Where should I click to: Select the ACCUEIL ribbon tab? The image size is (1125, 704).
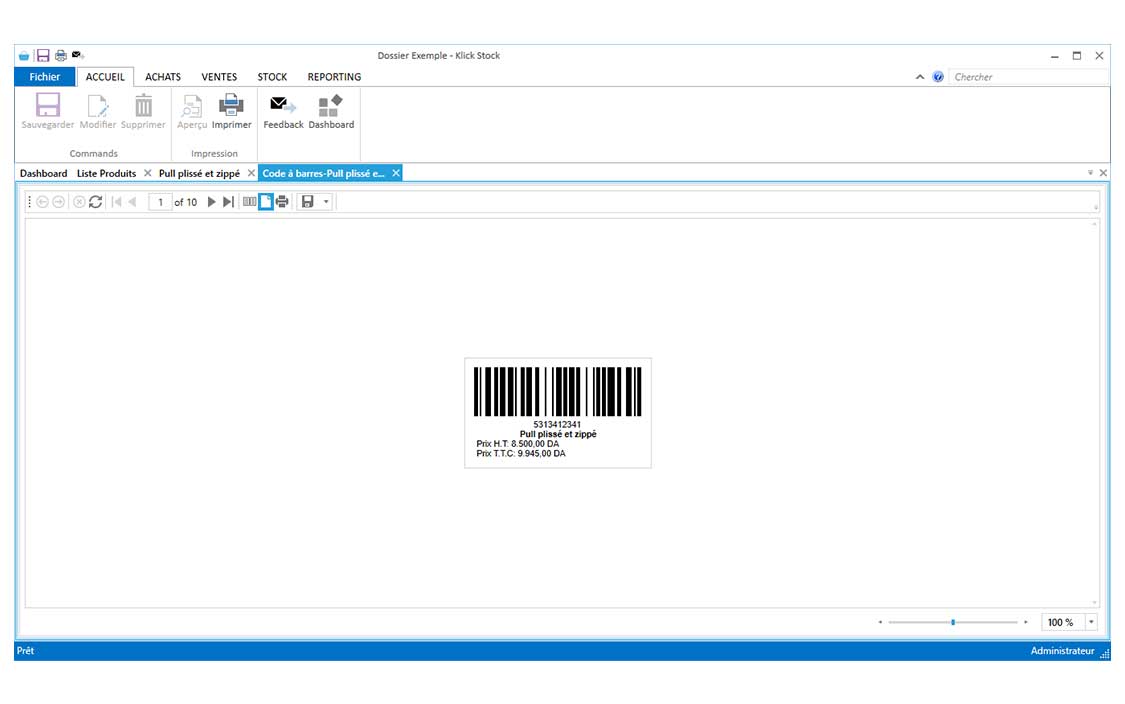point(105,77)
